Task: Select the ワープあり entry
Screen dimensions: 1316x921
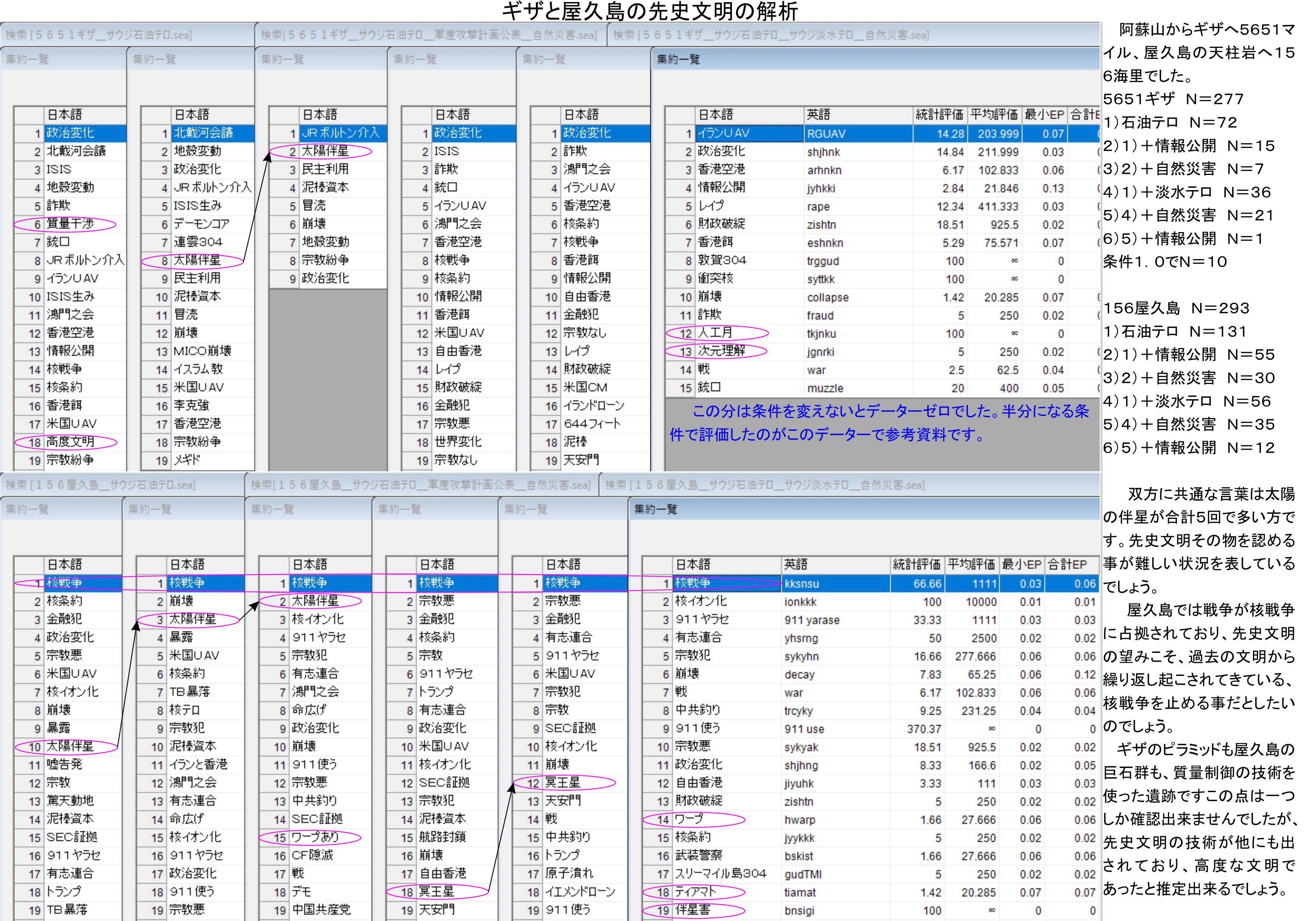Action: (315, 837)
